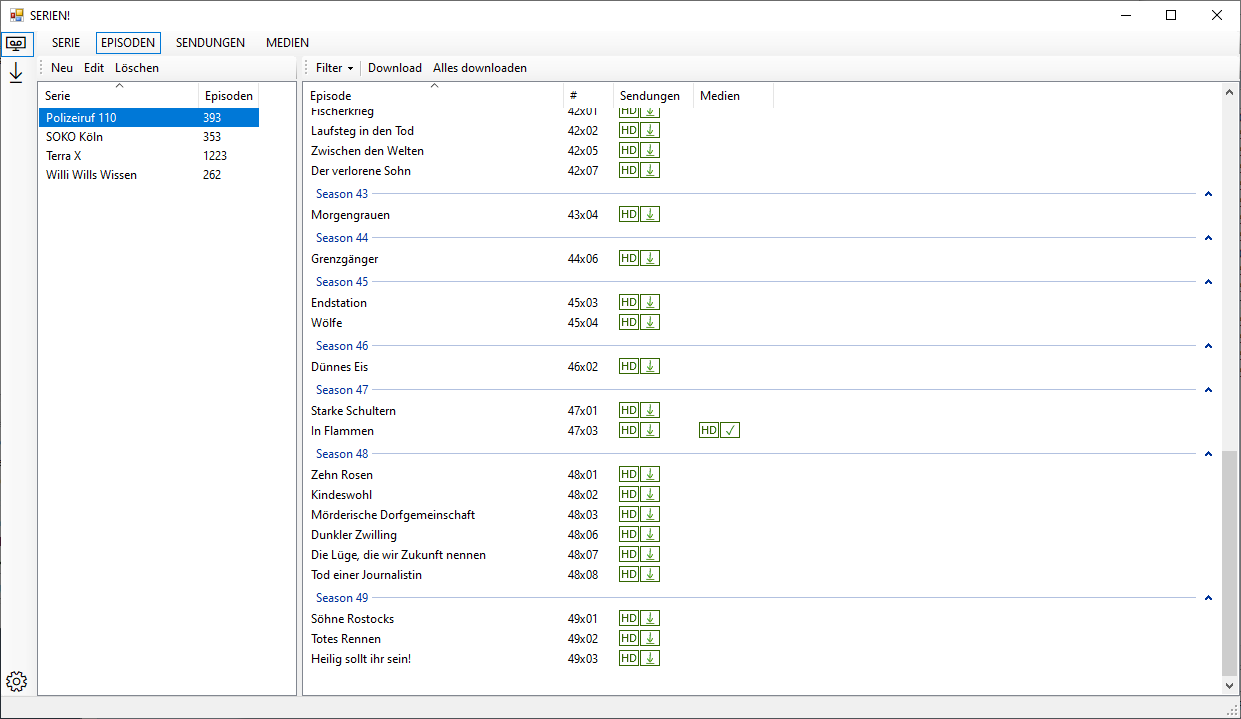This screenshot has height=719, width=1241.
Task: Click download arrow icon for Morgengrauen
Action: coord(650,215)
